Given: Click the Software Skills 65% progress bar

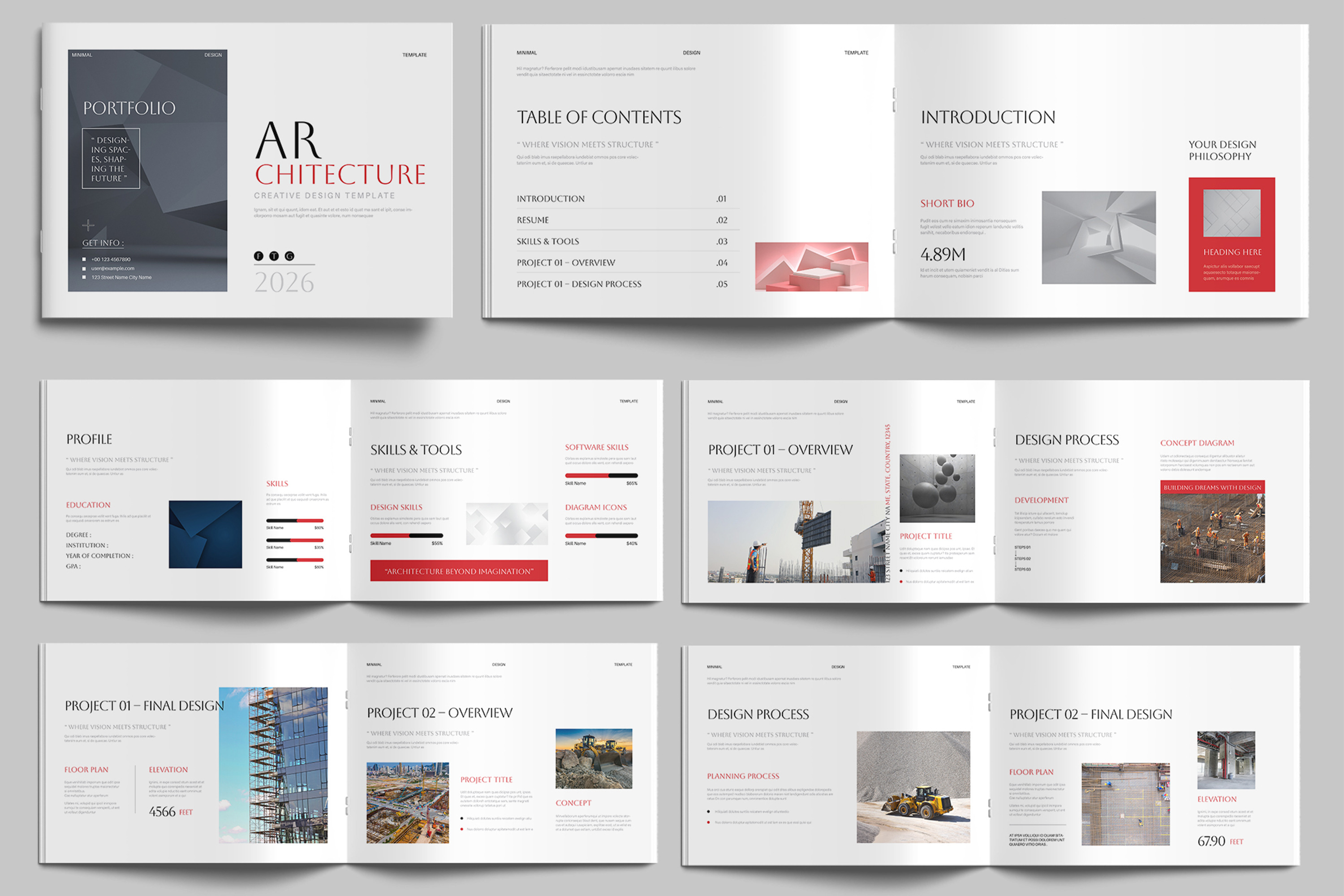Looking at the screenshot, I should (x=601, y=475).
